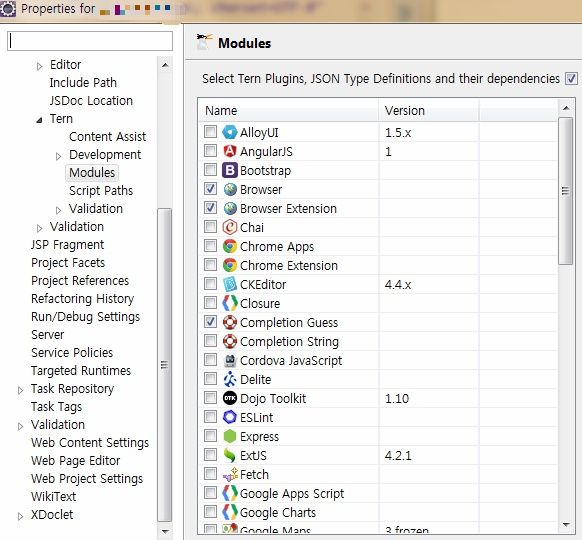Check the Dojo Toolkit checkbox
582x540 pixels.
point(210,397)
